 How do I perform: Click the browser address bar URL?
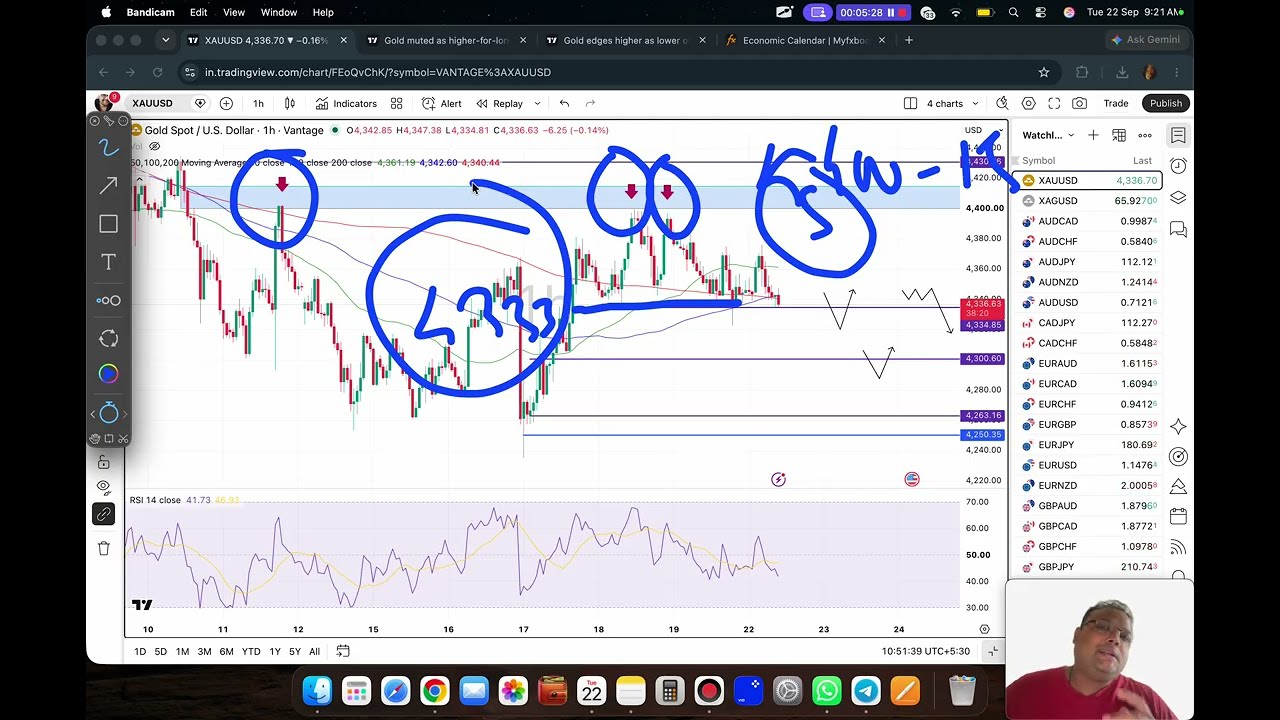point(378,72)
